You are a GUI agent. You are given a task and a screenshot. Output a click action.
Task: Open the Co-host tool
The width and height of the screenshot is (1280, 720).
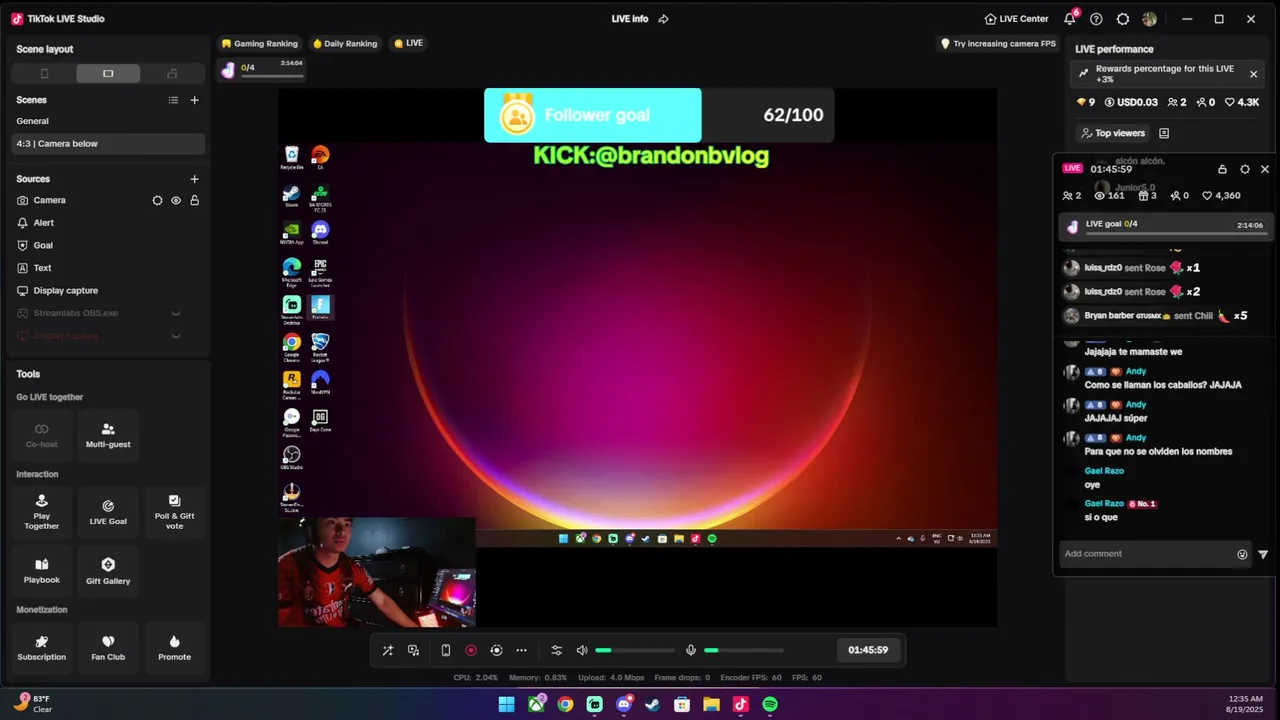tap(42, 435)
